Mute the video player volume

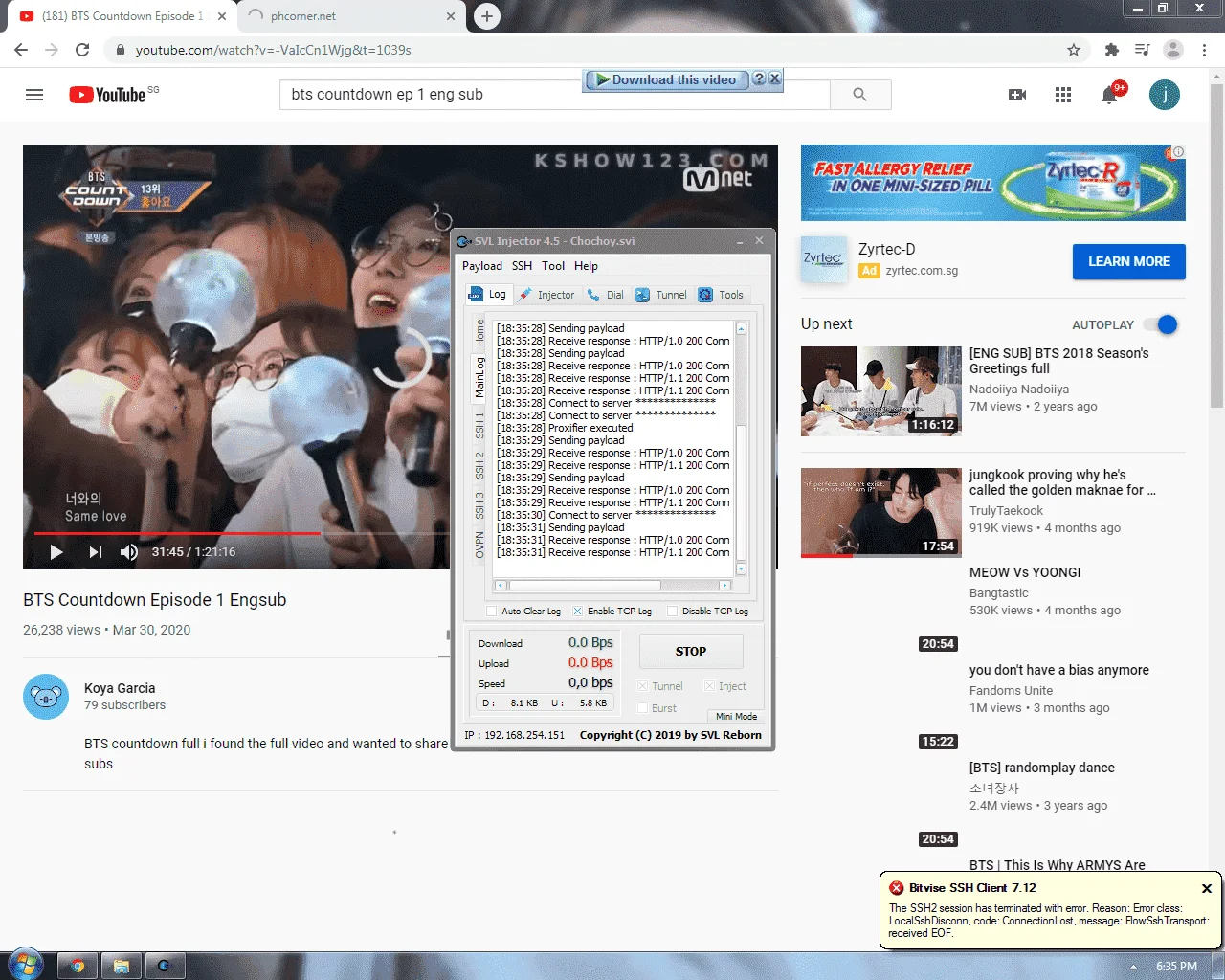coord(129,551)
